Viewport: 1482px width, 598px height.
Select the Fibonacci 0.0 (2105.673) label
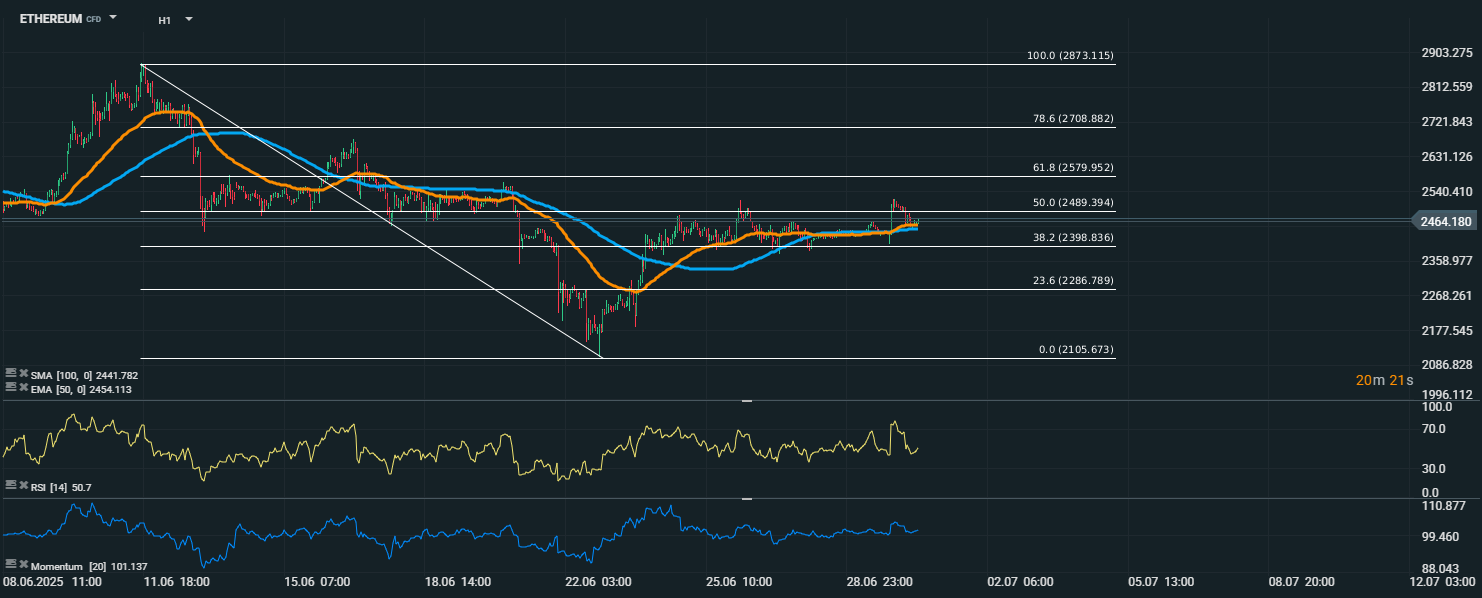[x=1076, y=350]
